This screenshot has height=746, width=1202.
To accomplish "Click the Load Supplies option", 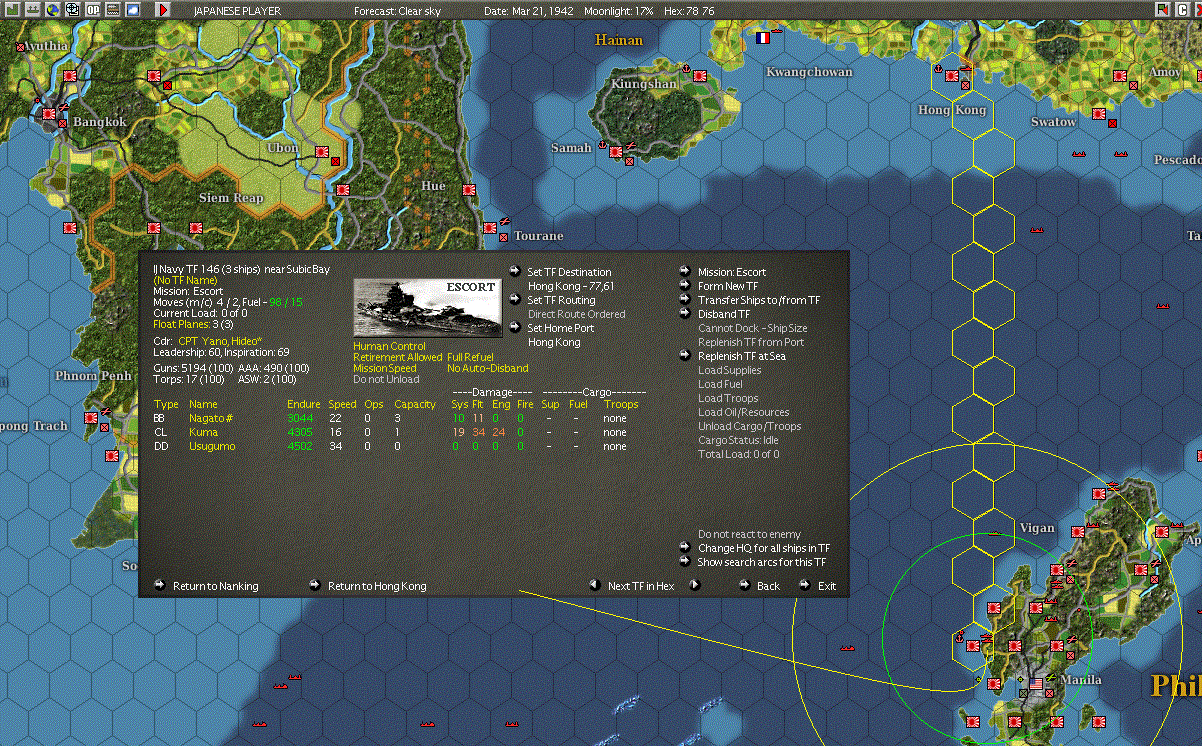I will [x=730, y=370].
